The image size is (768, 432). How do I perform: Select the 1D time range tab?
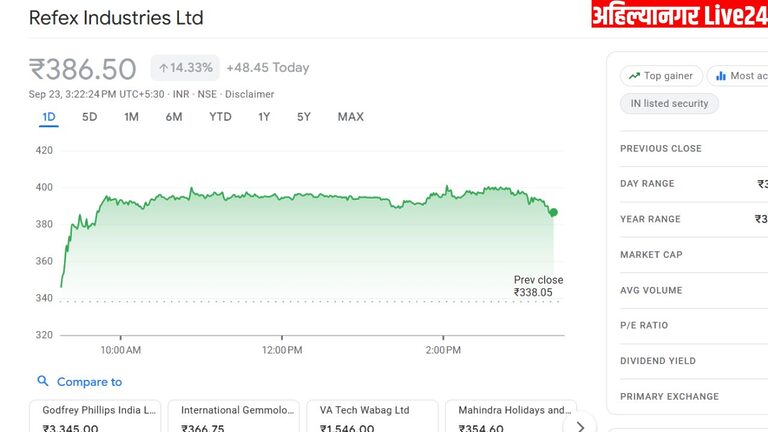(x=48, y=117)
